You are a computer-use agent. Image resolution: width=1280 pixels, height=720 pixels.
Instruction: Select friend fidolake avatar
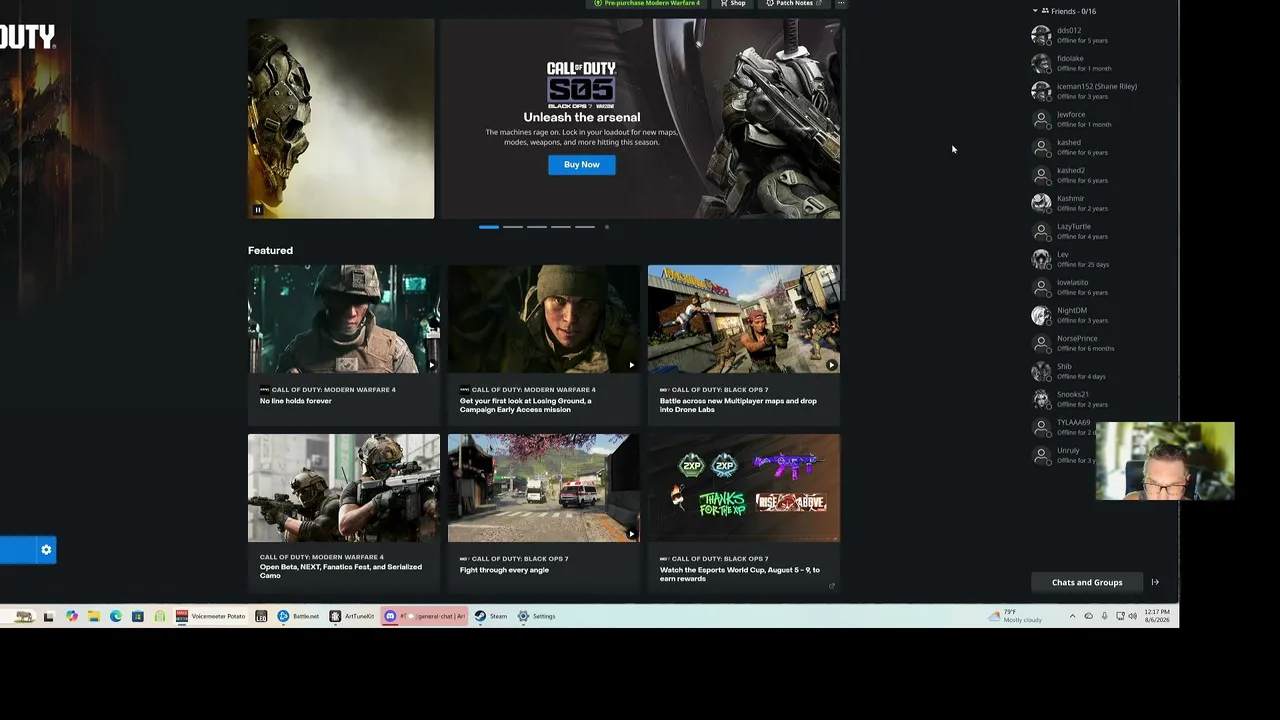point(1041,63)
